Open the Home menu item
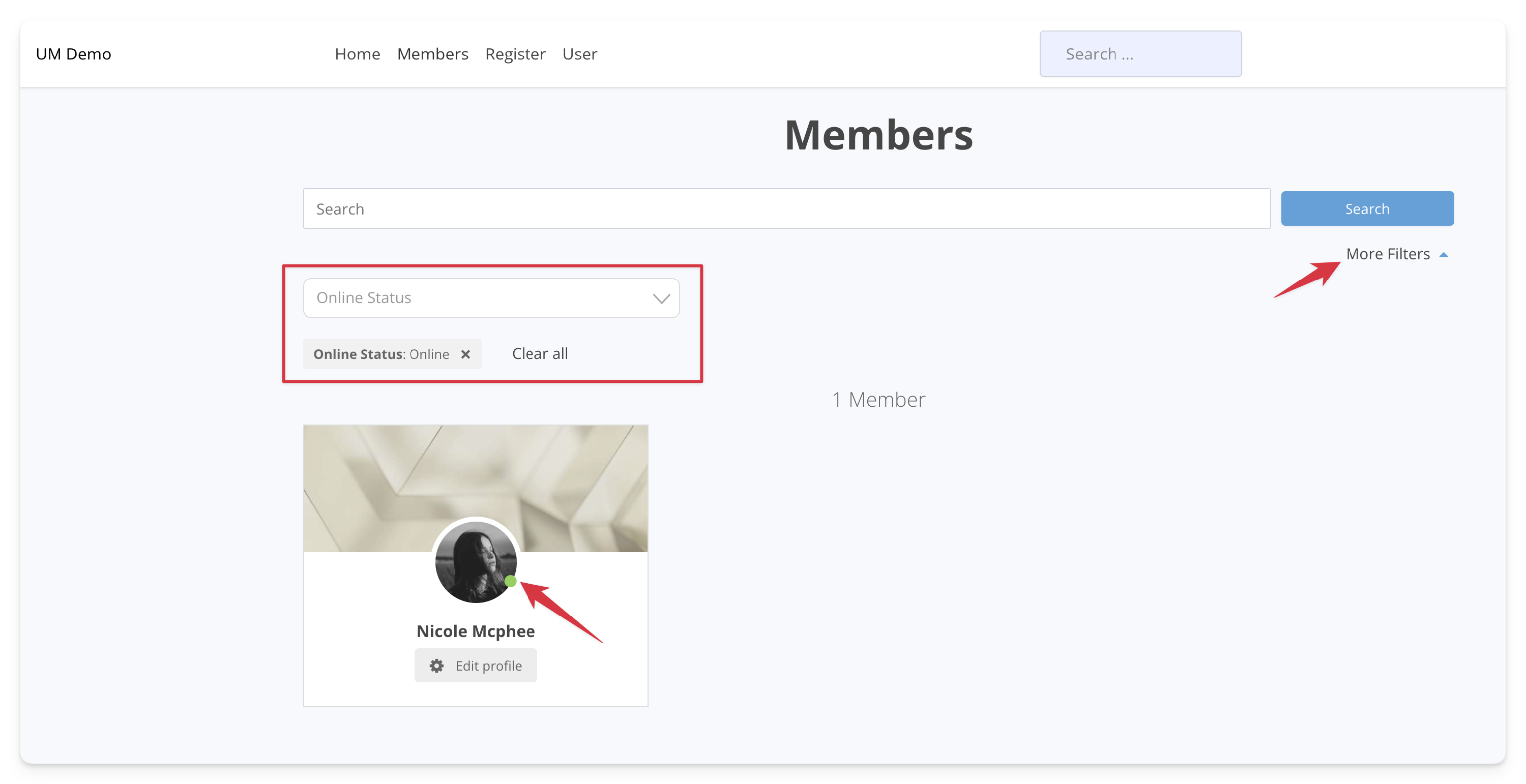This screenshot has height=784, width=1526. (357, 54)
